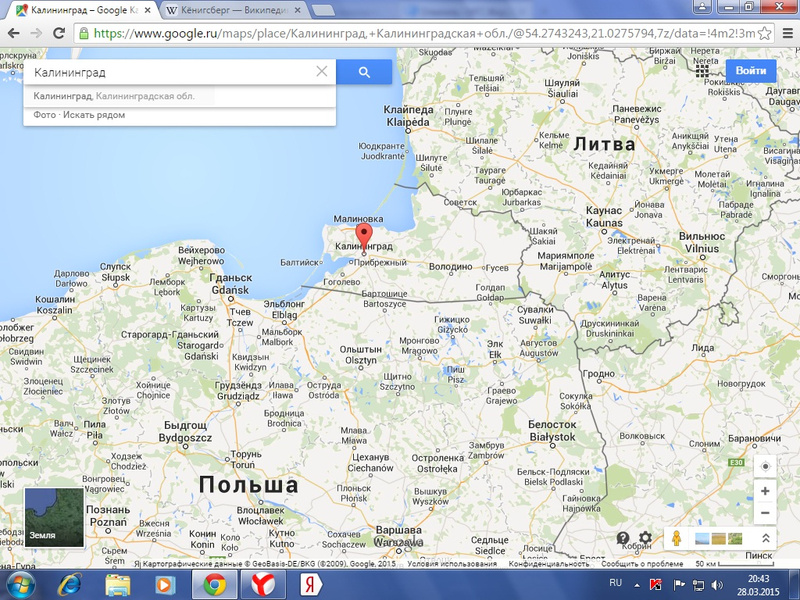Click Быдгощ Bydgoszcz city label
This screenshot has height=600, width=800.
point(185,431)
